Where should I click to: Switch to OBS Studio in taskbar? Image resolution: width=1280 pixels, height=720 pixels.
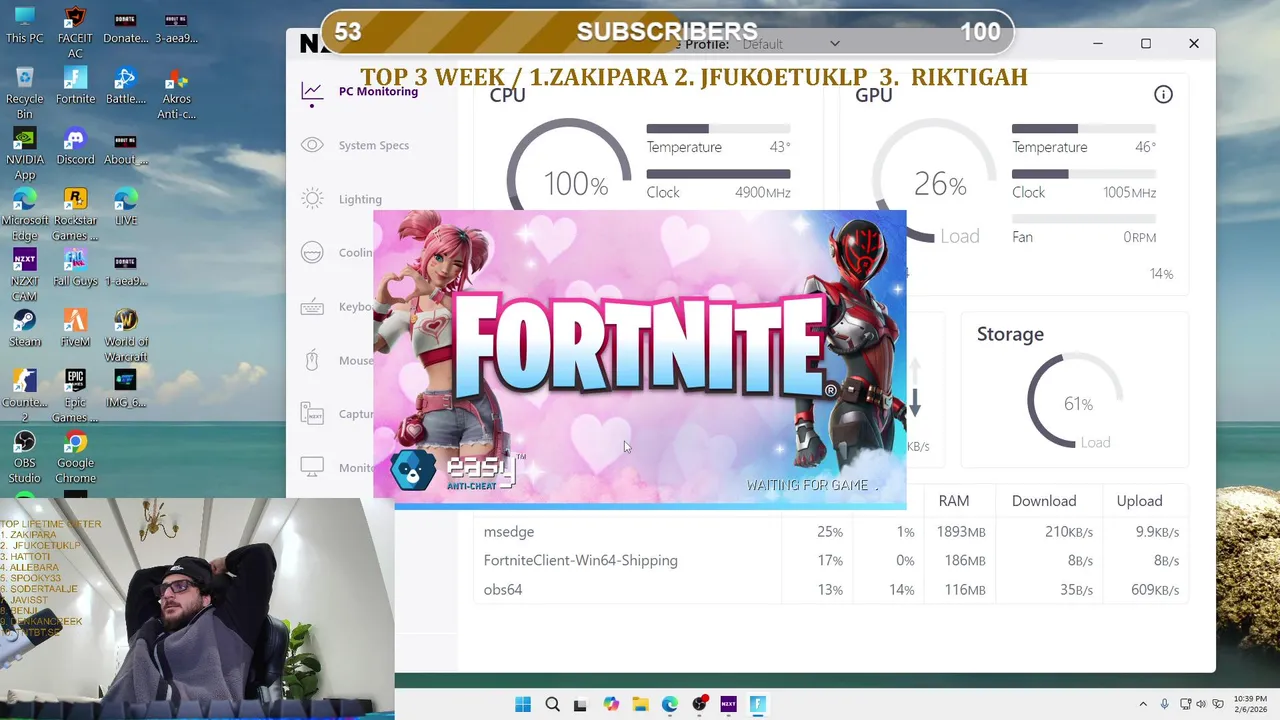pyautogui.click(x=699, y=704)
